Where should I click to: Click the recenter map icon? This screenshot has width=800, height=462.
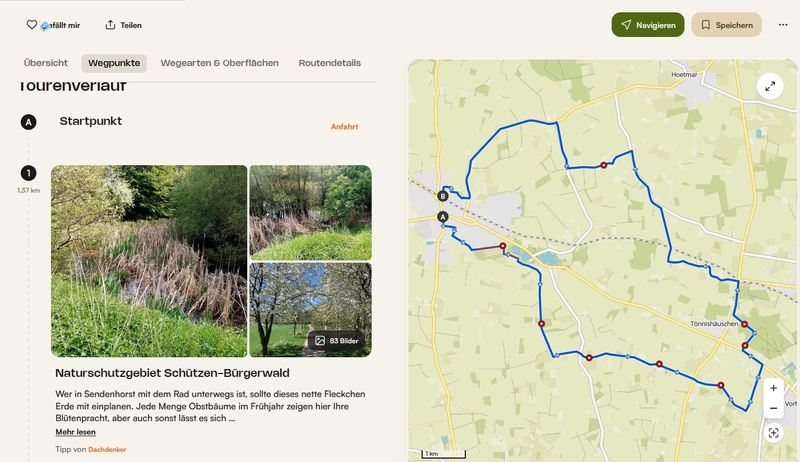(x=773, y=433)
